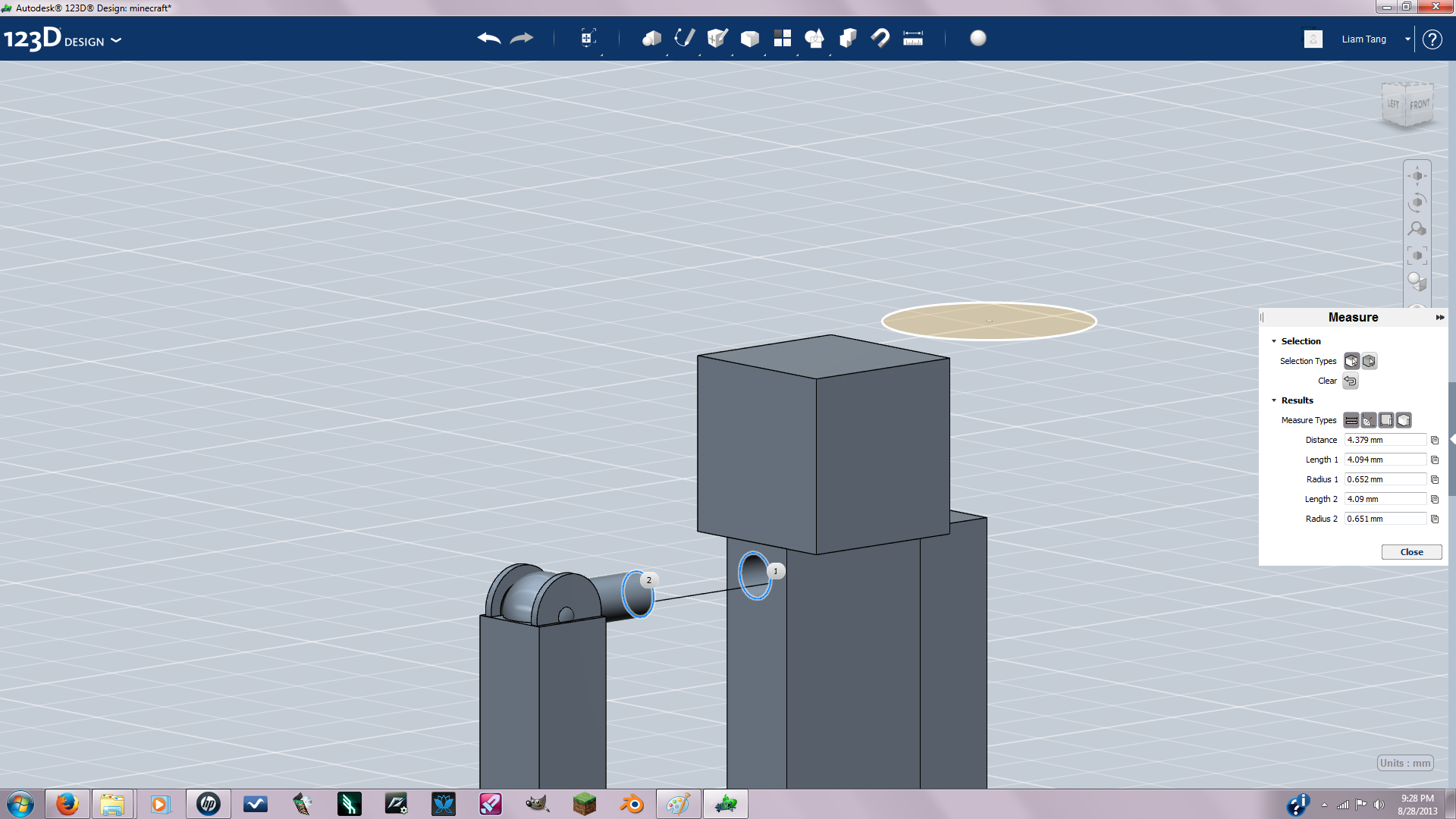
Task: Open the Sketch tools menu
Action: pos(685,38)
